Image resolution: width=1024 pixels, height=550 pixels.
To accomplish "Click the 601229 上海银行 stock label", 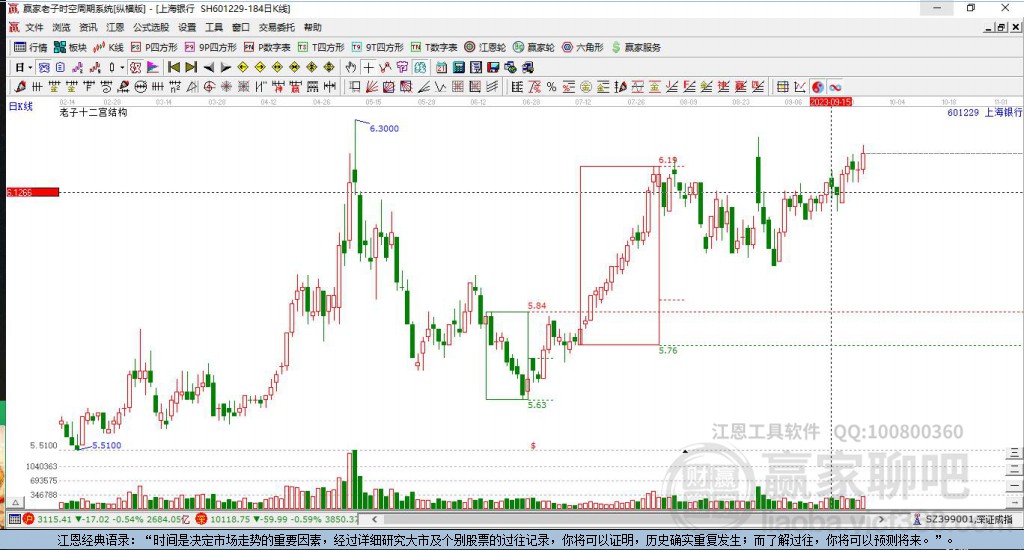I will click(984, 112).
